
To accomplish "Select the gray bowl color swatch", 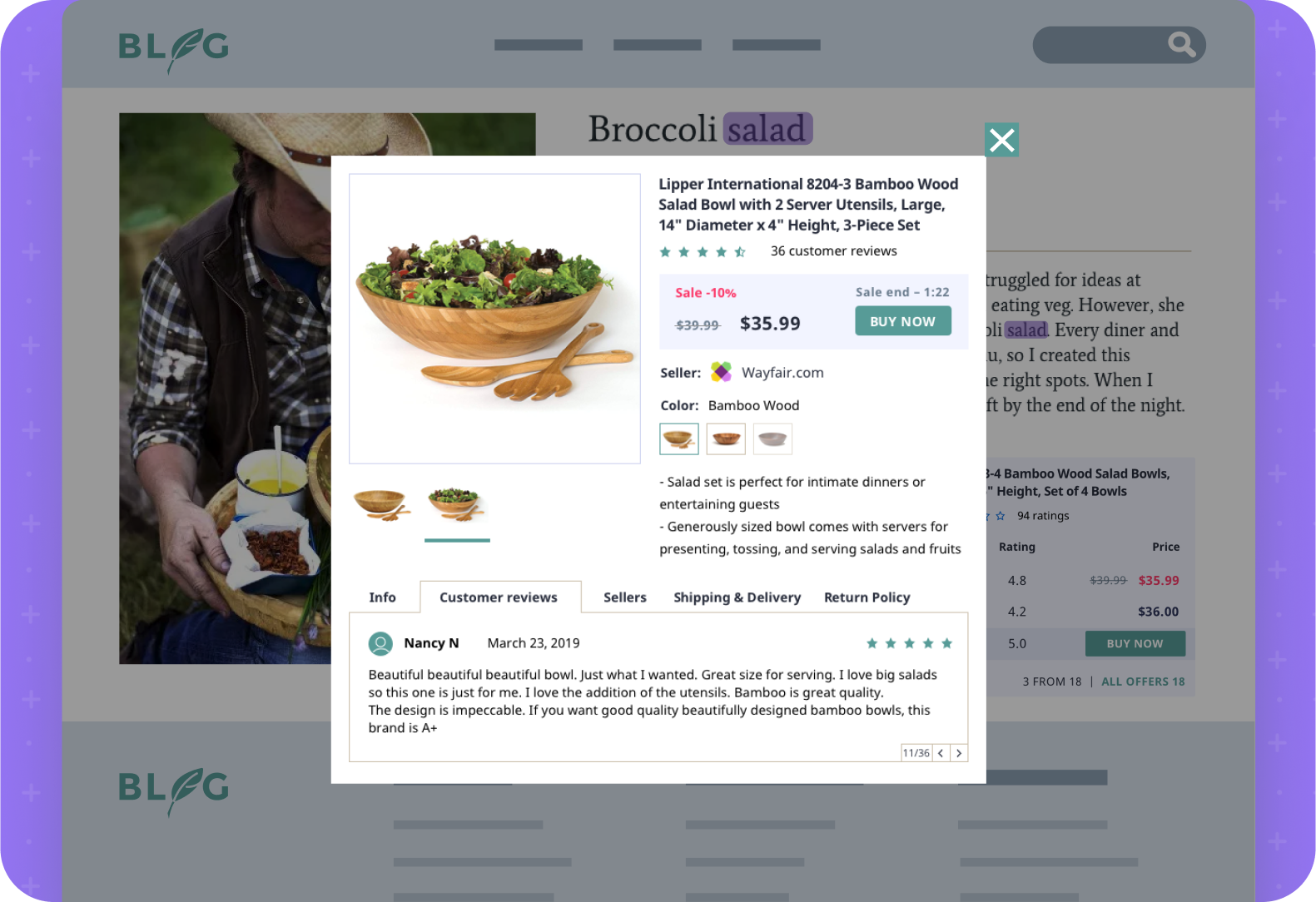I will point(772,439).
